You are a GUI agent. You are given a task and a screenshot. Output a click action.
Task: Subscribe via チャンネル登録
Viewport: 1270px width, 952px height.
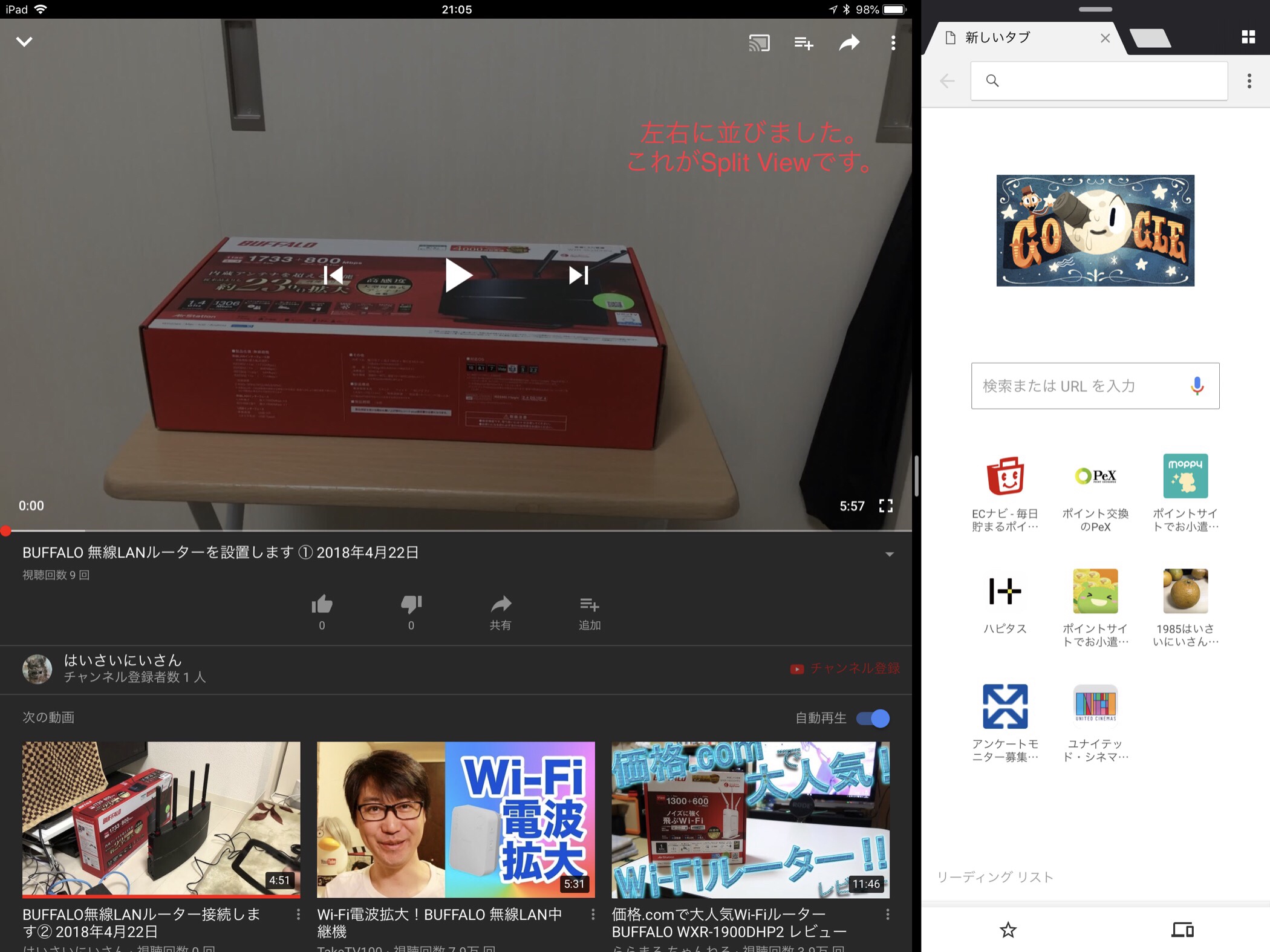tap(845, 668)
